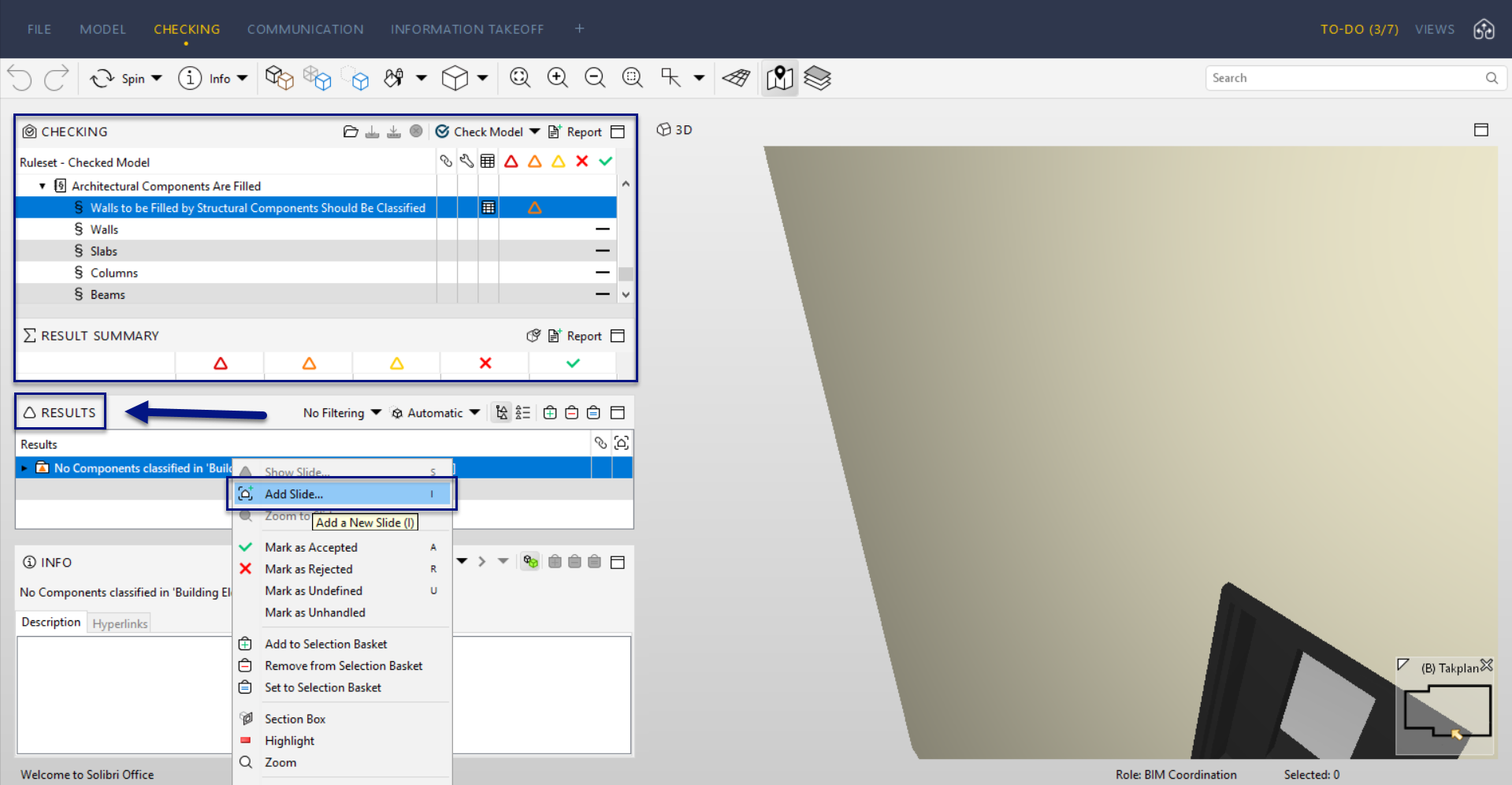Click the red critical severity triangle in ruleset header
The width and height of the screenshot is (1512, 785).
coord(511,162)
